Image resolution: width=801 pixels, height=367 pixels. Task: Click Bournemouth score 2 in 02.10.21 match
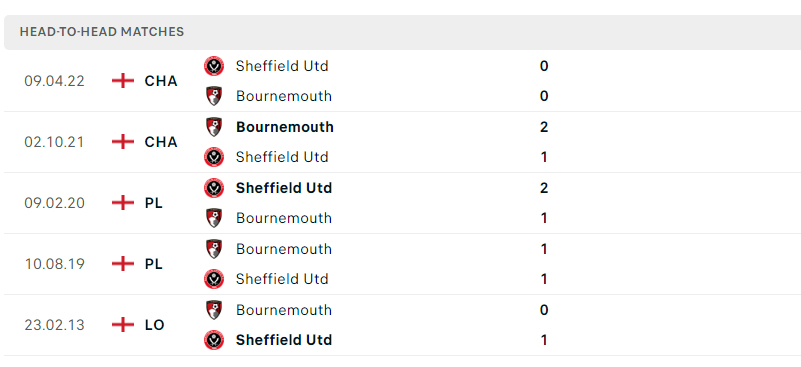click(x=544, y=127)
